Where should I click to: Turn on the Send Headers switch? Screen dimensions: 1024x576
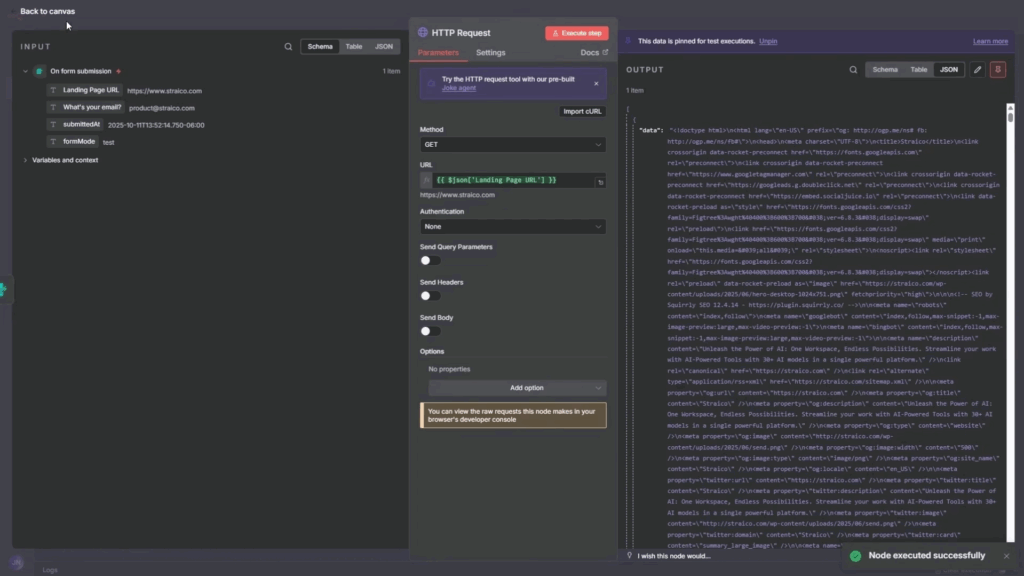pyautogui.click(x=430, y=296)
